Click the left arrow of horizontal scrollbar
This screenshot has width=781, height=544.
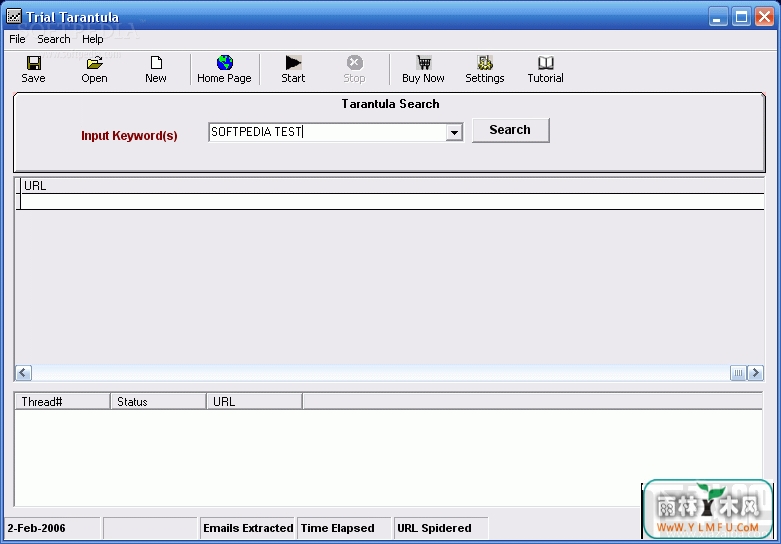[x=23, y=373]
